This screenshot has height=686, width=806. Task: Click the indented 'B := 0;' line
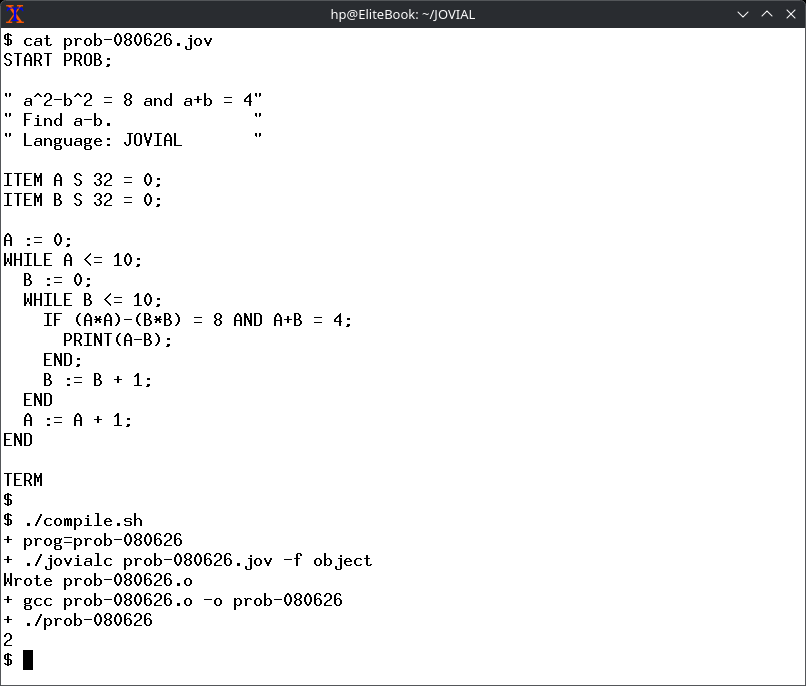tap(58, 281)
